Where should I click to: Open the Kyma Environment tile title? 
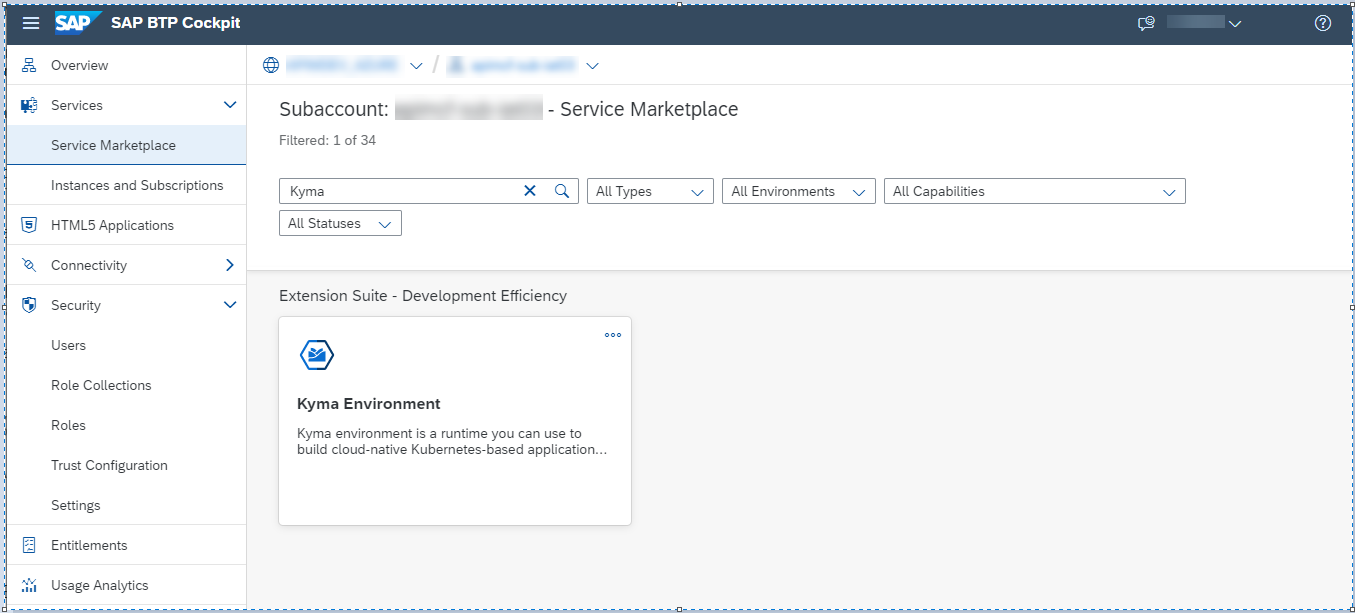point(369,404)
